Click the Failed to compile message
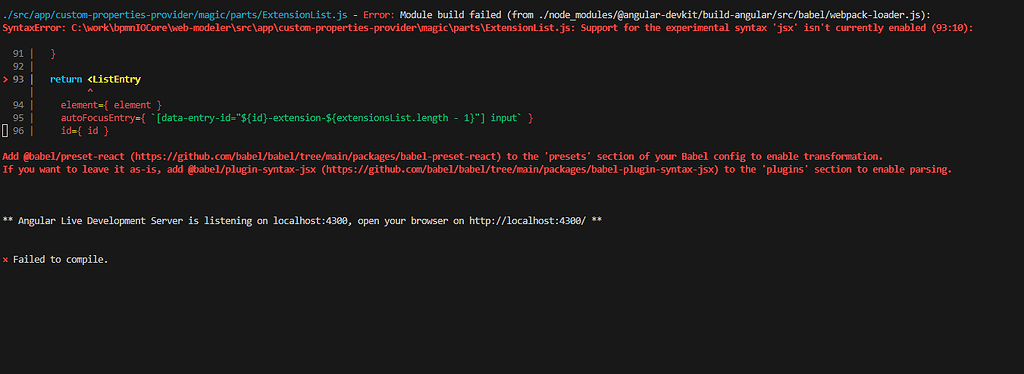 pos(61,260)
